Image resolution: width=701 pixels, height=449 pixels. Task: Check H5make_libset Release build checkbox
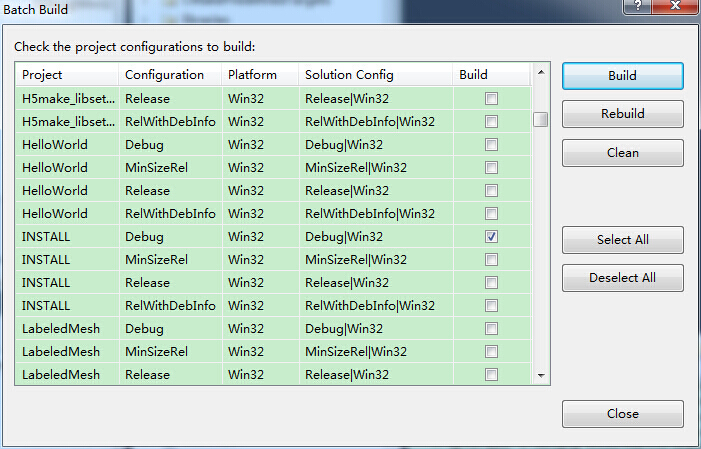491,99
